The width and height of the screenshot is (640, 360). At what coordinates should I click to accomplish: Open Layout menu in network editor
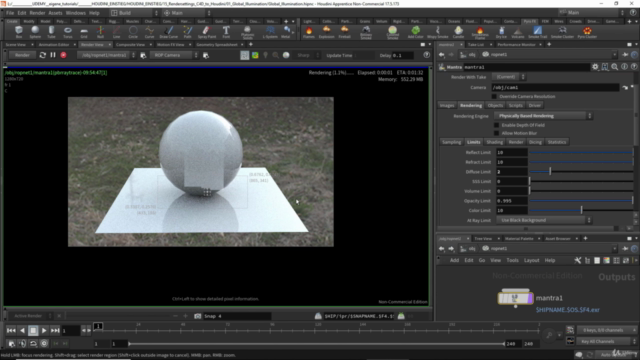pyautogui.click(x=531, y=260)
